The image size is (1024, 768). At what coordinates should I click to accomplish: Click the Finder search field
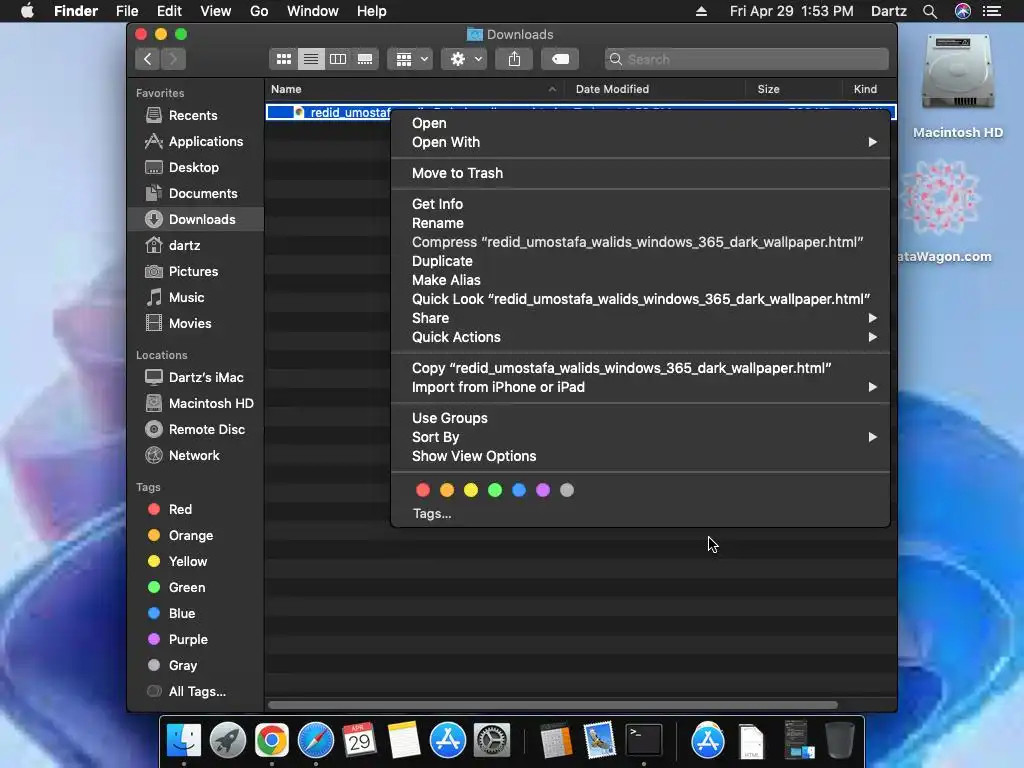click(746, 59)
